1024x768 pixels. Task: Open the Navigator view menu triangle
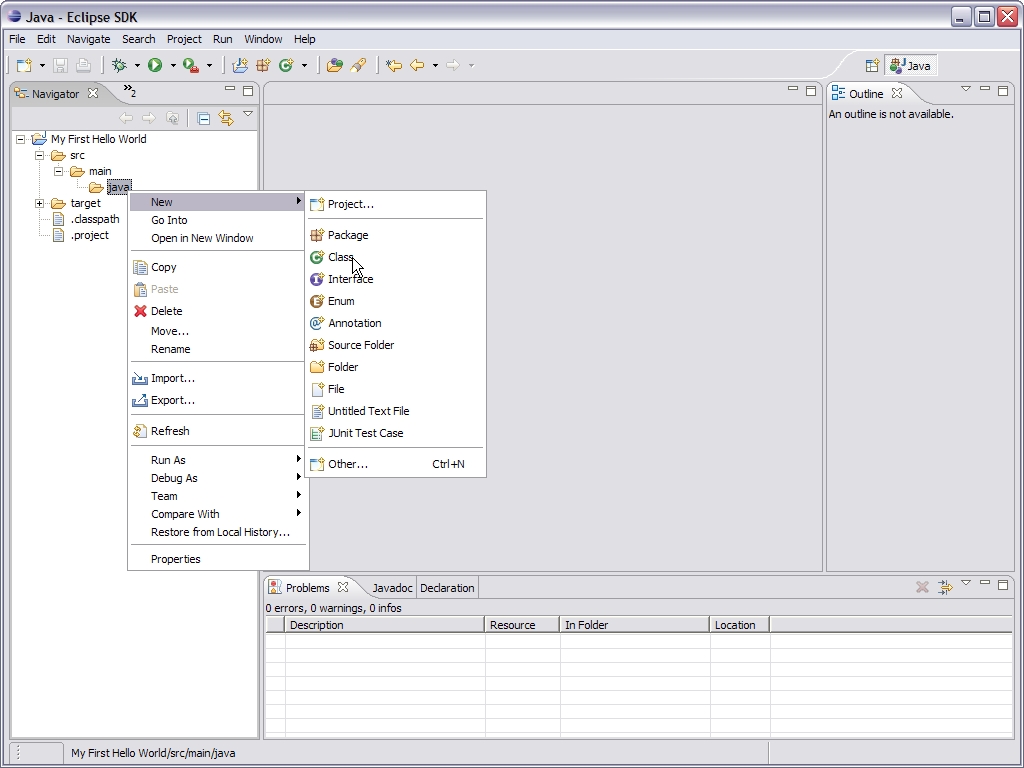[248, 114]
